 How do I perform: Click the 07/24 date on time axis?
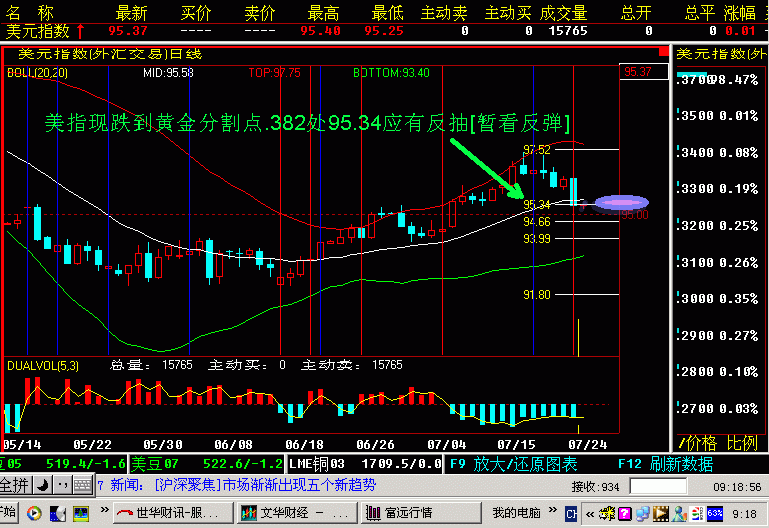(x=588, y=445)
